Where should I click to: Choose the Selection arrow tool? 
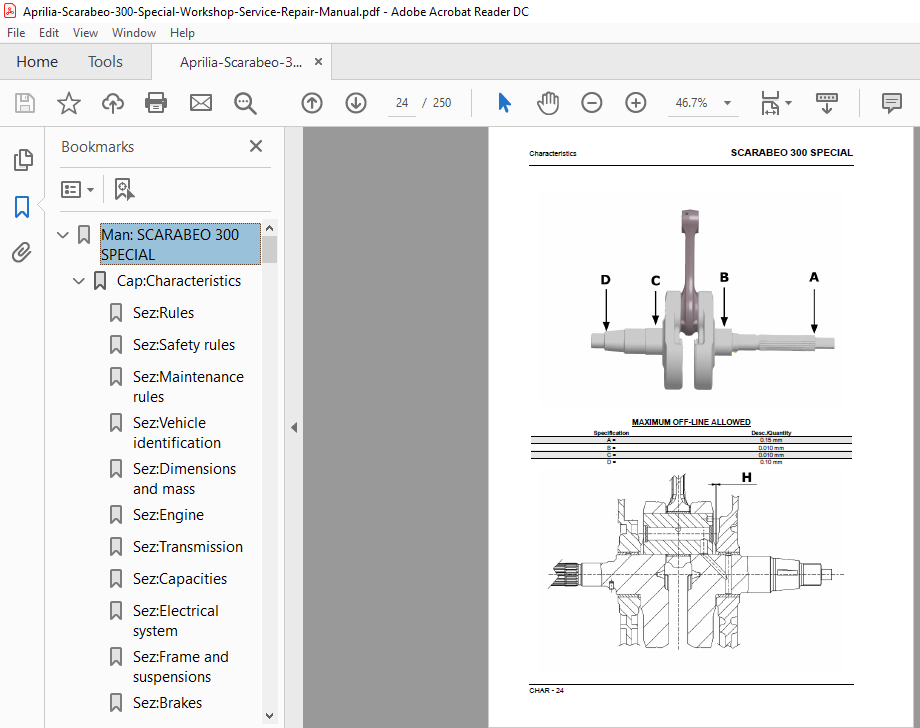pyautogui.click(x=504, y=103)
